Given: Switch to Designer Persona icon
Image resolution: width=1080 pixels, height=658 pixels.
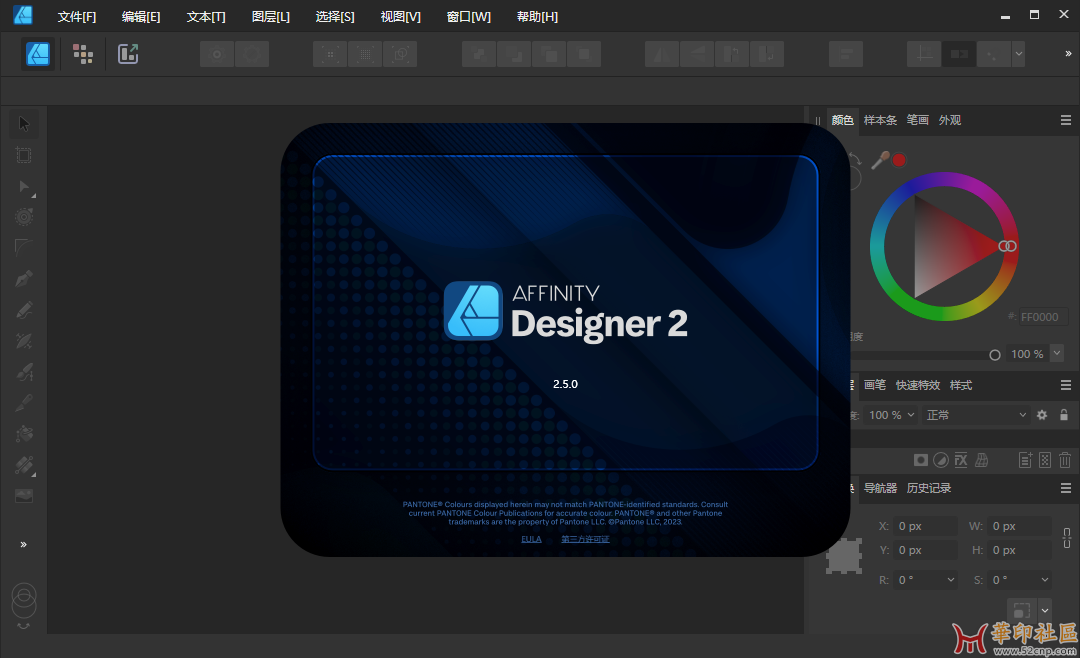Looking at the screenshot, I should click(38, 54).
